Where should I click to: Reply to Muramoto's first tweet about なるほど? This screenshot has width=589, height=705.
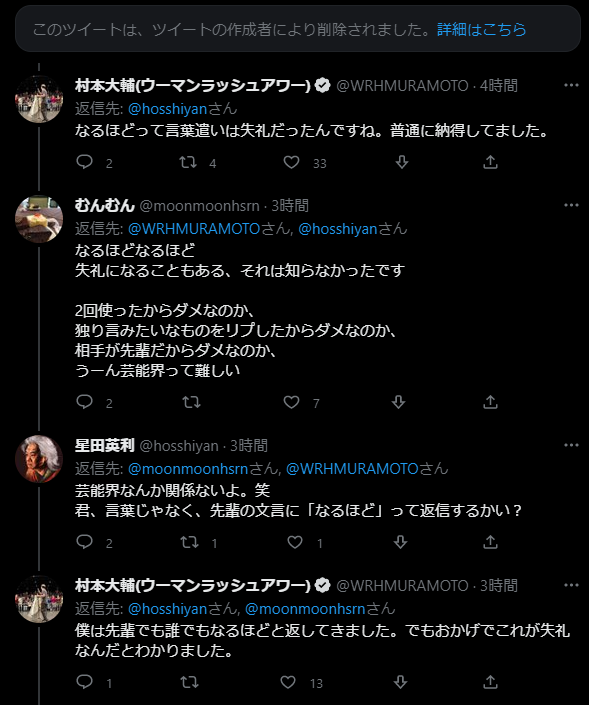click(x=85, y=162)
